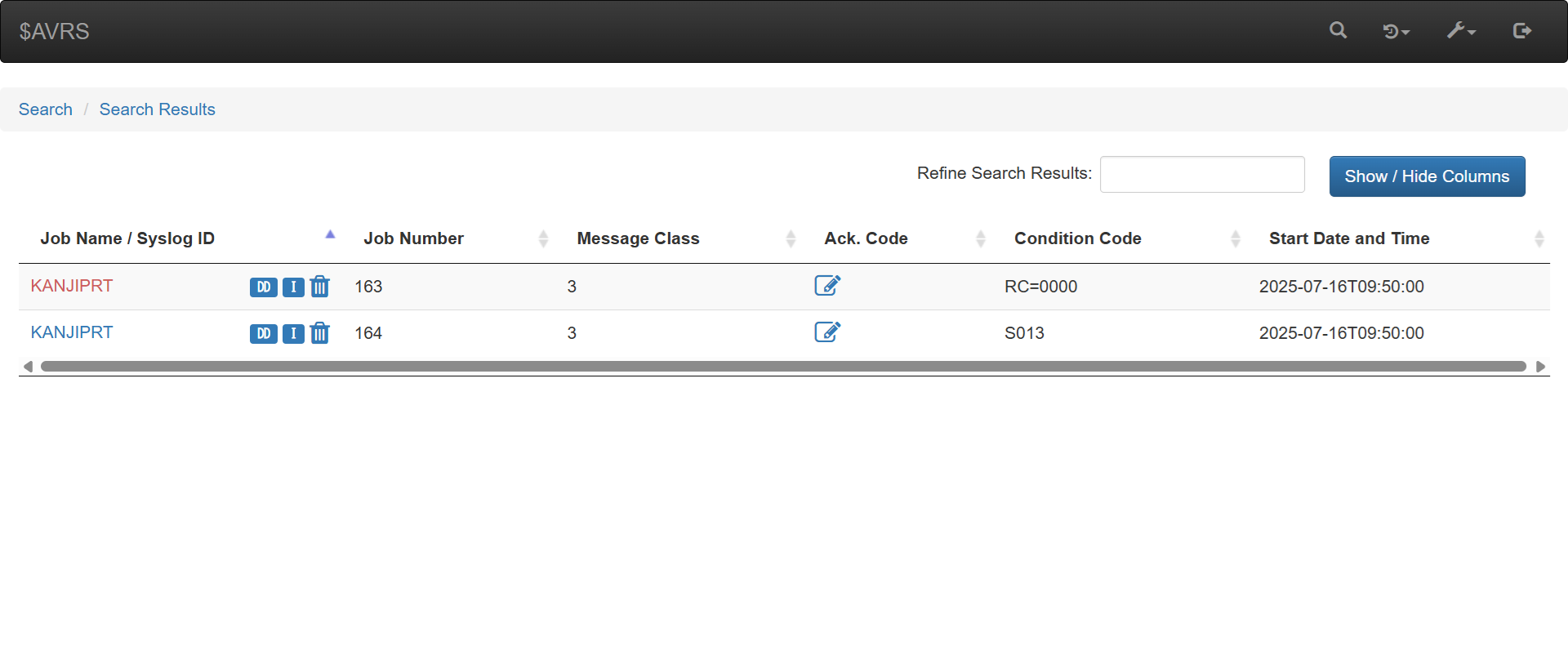Click the search magnifier icon in navbar
This screenshot has height=668, width=1568.
(1338, 31)
